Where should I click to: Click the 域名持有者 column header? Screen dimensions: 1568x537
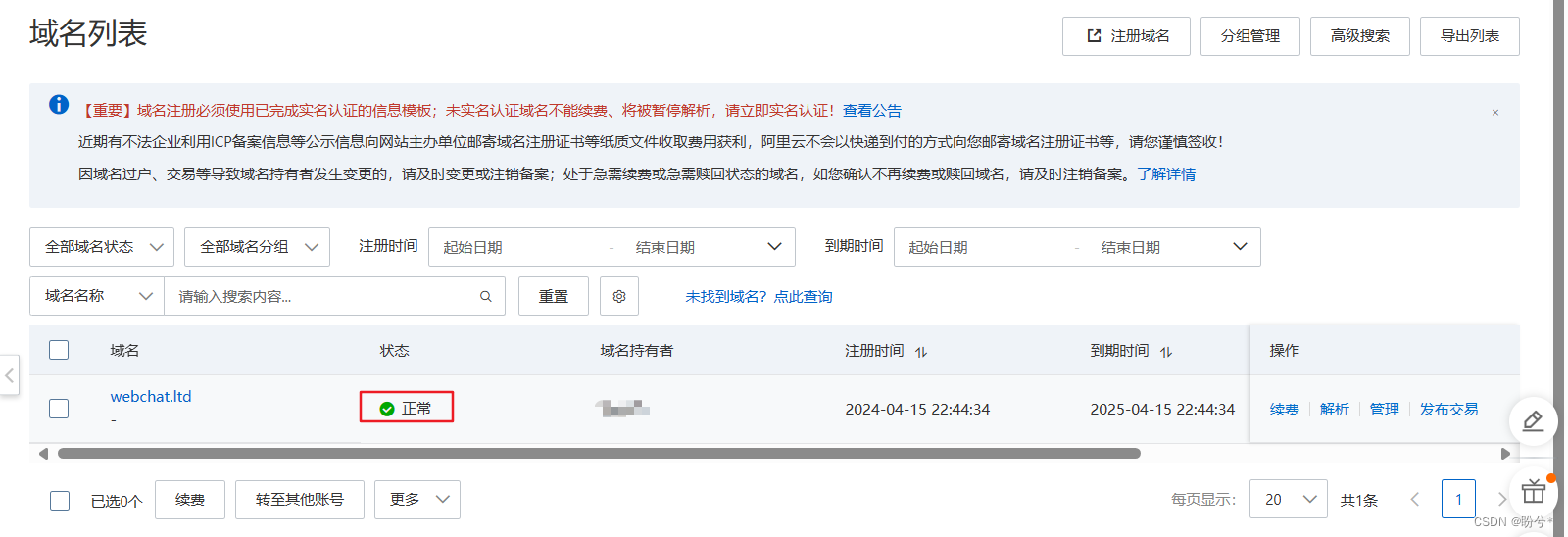(637, 351)
